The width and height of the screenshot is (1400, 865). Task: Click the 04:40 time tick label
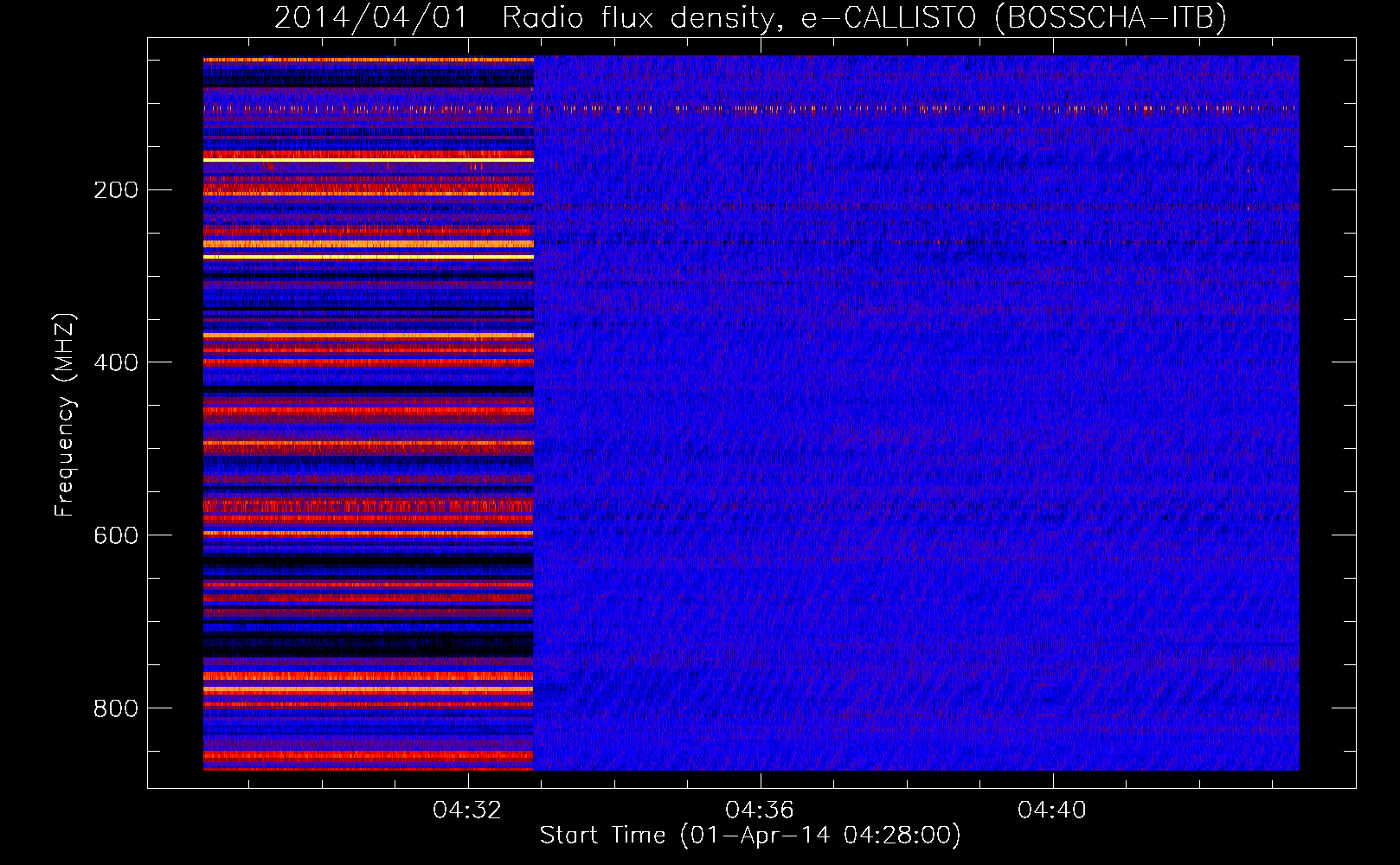1052,811
